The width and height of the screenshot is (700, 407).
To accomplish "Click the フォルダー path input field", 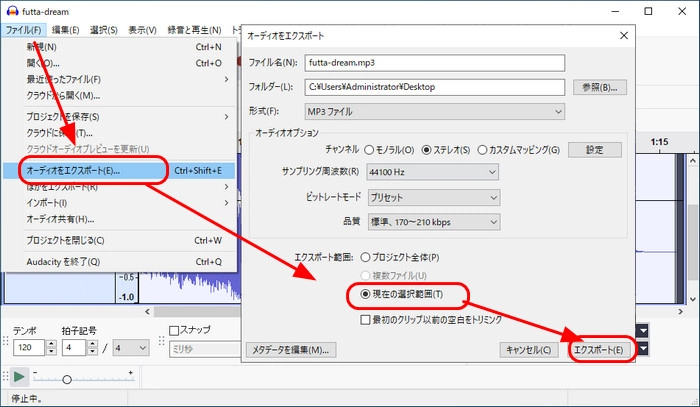I will [435, 87].
